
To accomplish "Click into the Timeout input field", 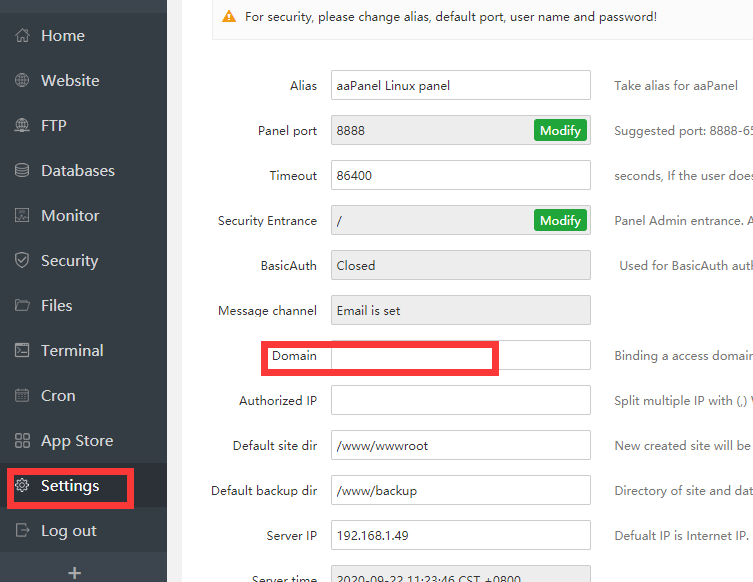I will (x=460, y=176).
